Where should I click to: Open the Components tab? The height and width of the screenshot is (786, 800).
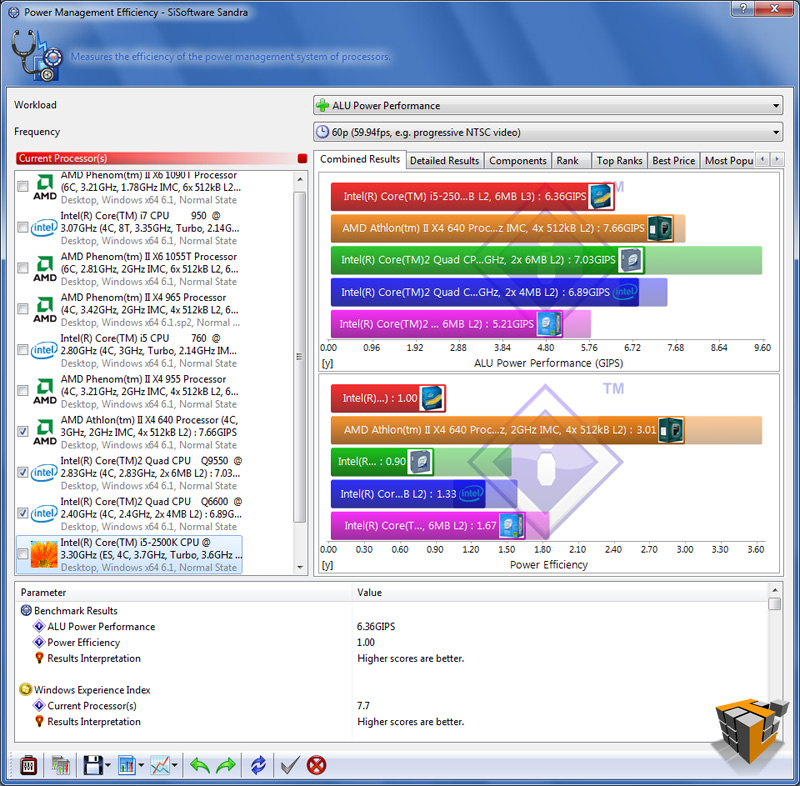coord(518,161)
